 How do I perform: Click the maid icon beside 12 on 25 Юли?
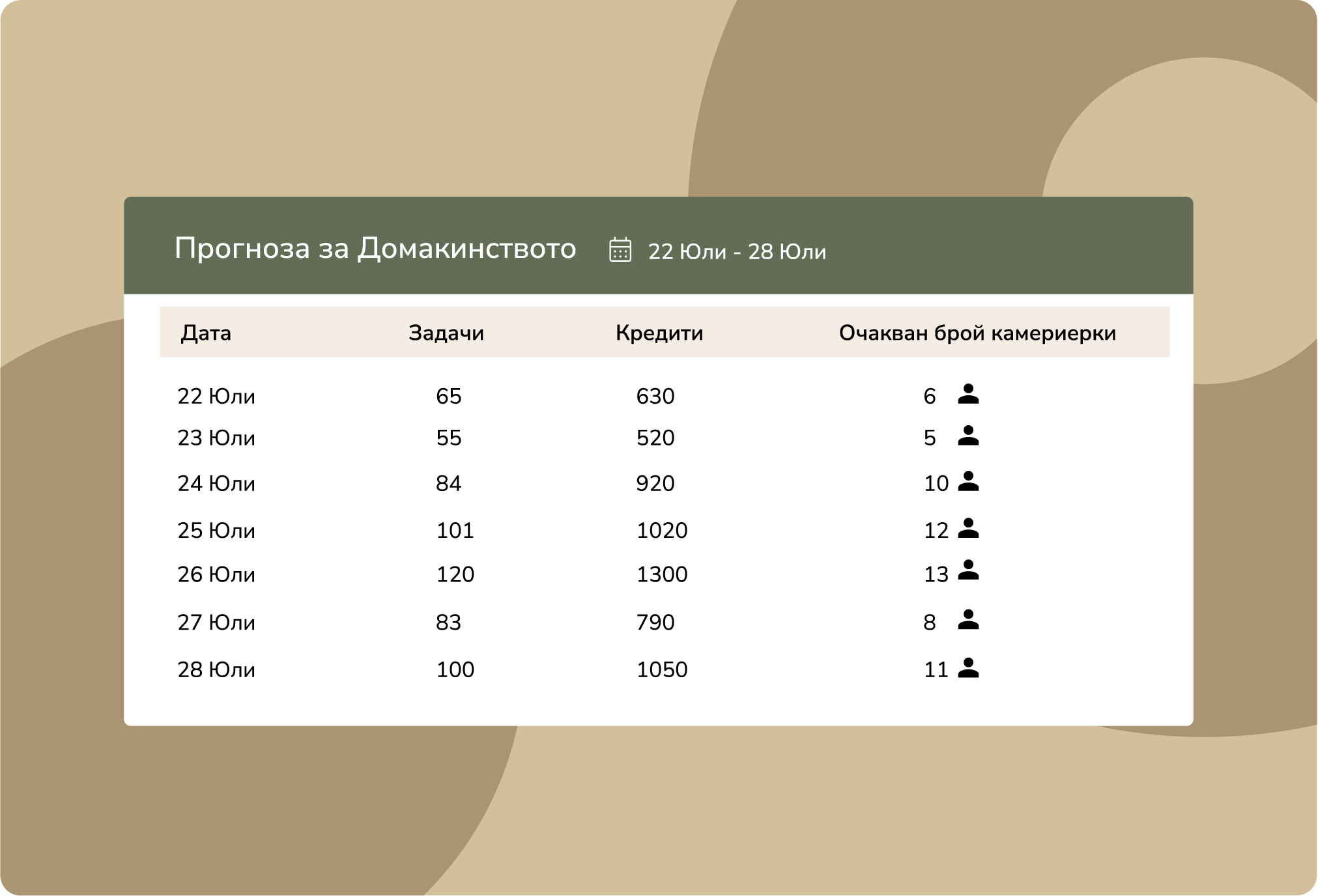coord(970,530)
